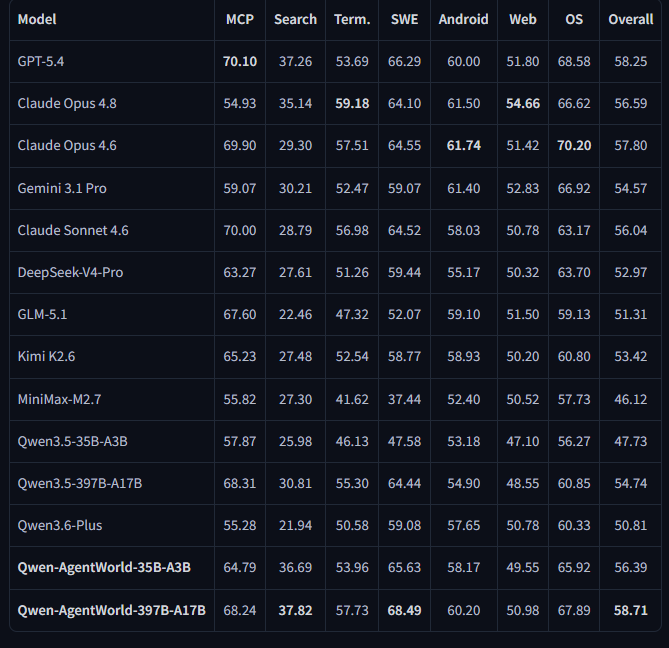Screen dimensions: 669x648
Task: Click Claude Opus 4.8 Term. score 59.18
Action: point(352,103)
